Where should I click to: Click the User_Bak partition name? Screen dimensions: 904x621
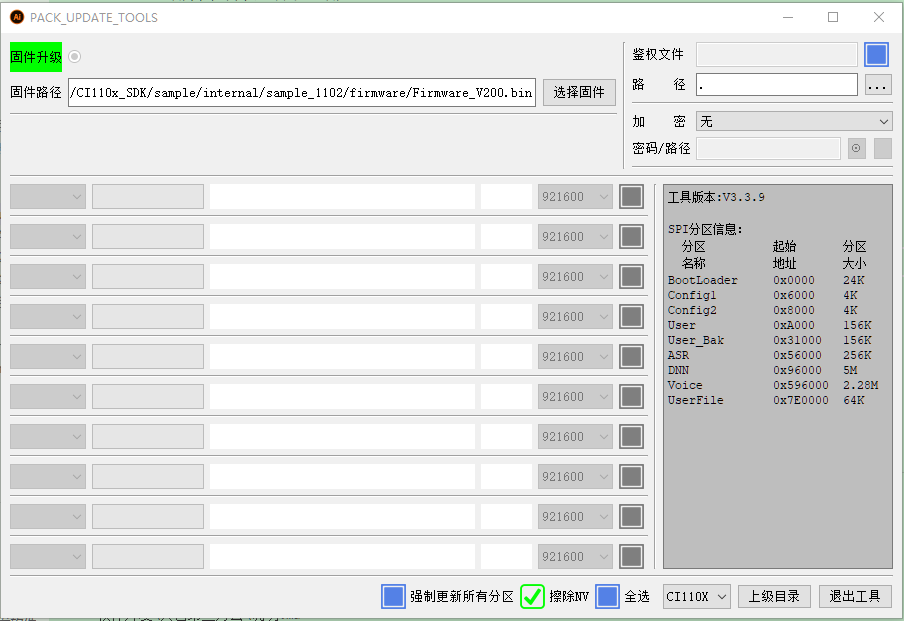695,340
